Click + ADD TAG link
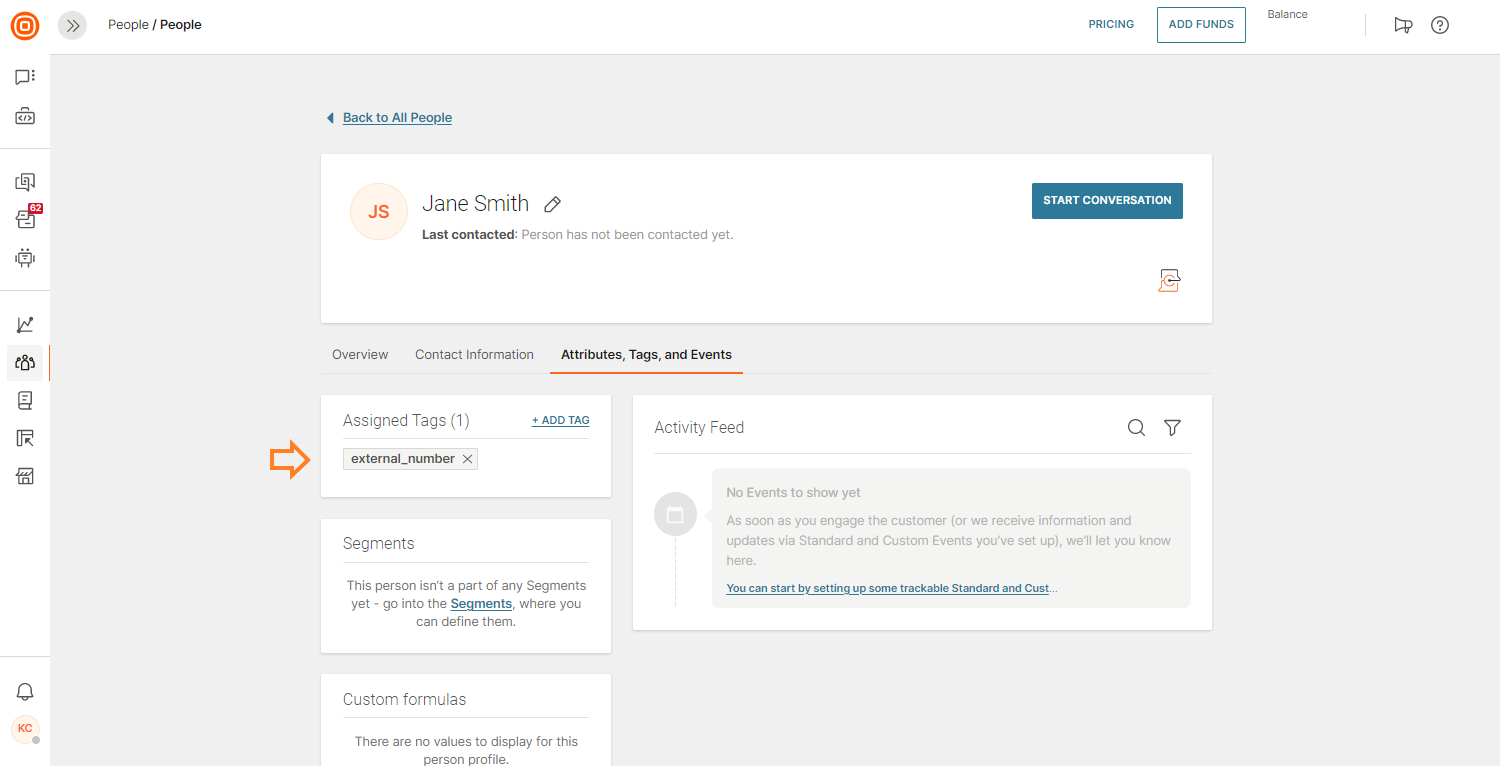The image size is (1500, 766). (560, 421)
